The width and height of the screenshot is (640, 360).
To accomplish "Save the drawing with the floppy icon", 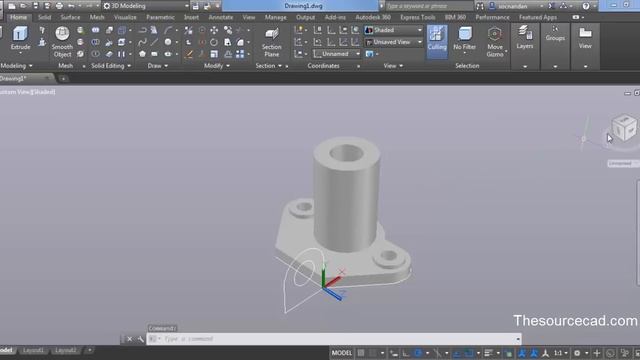I will point(36,6).
